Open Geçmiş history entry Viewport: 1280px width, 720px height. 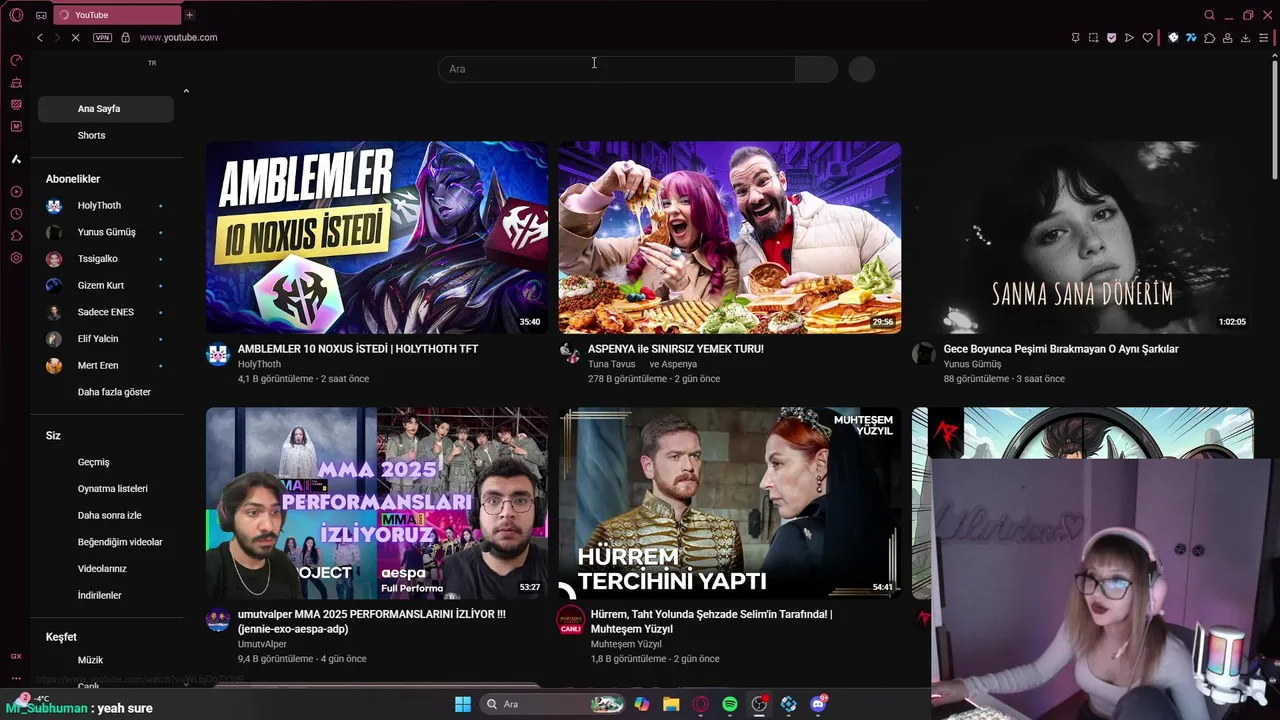pos(106,462)
